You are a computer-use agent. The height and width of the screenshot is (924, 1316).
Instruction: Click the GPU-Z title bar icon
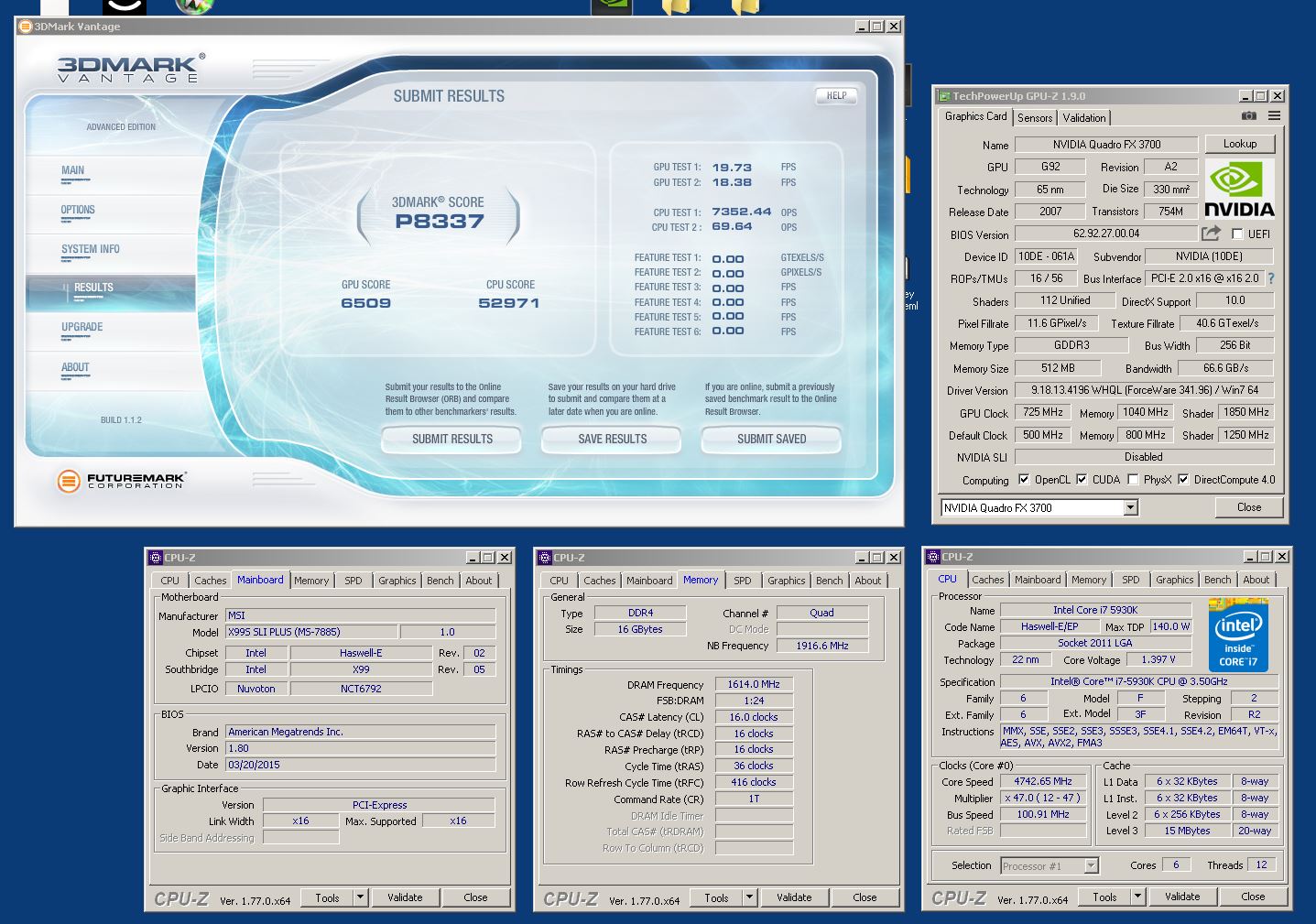pyautogui.click(x=944, y=96)
